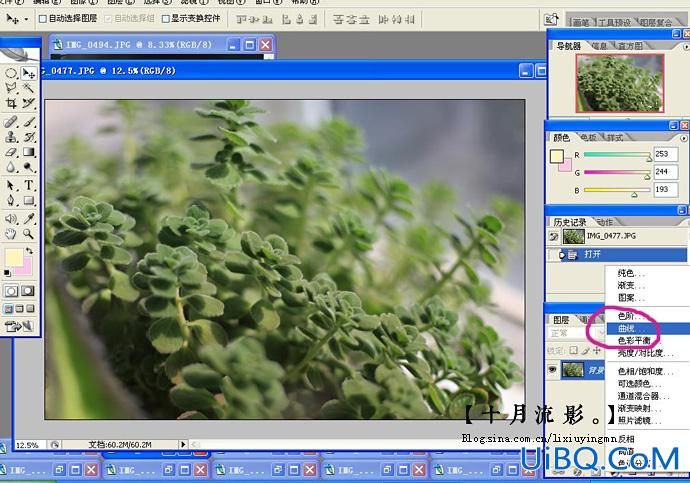This screenshot has height=483, width=690.
Task: Choose 色阶 from adjustment menu
Action: pos(648,316)
